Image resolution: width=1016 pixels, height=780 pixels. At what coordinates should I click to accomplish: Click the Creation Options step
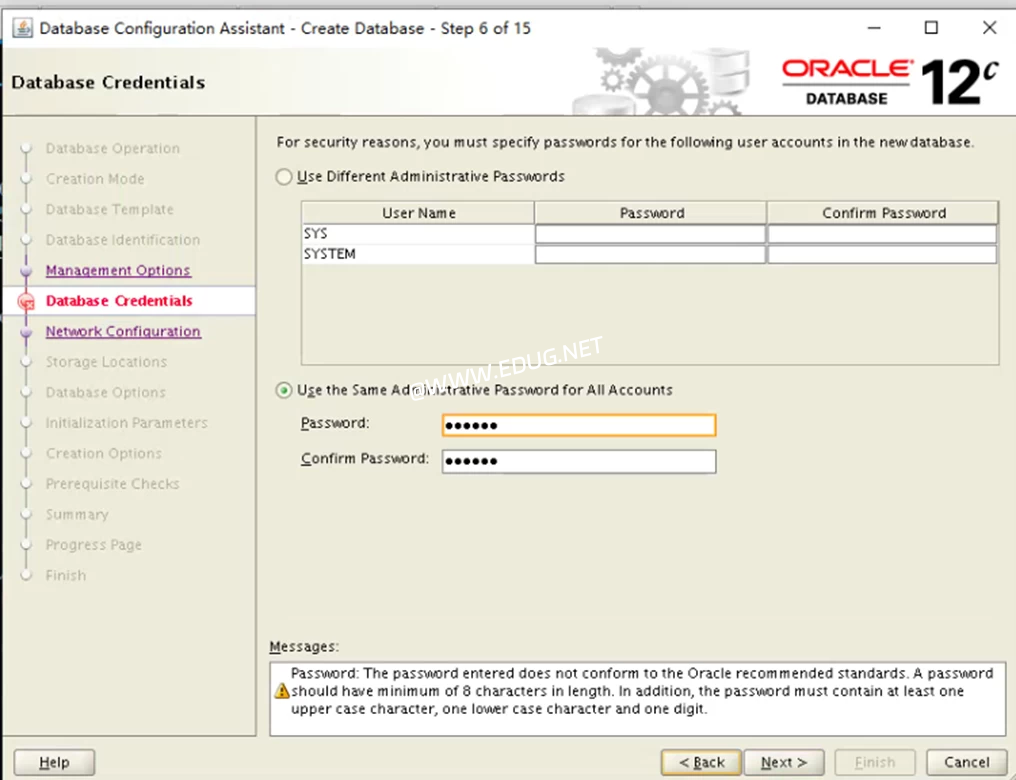point(104,453)
